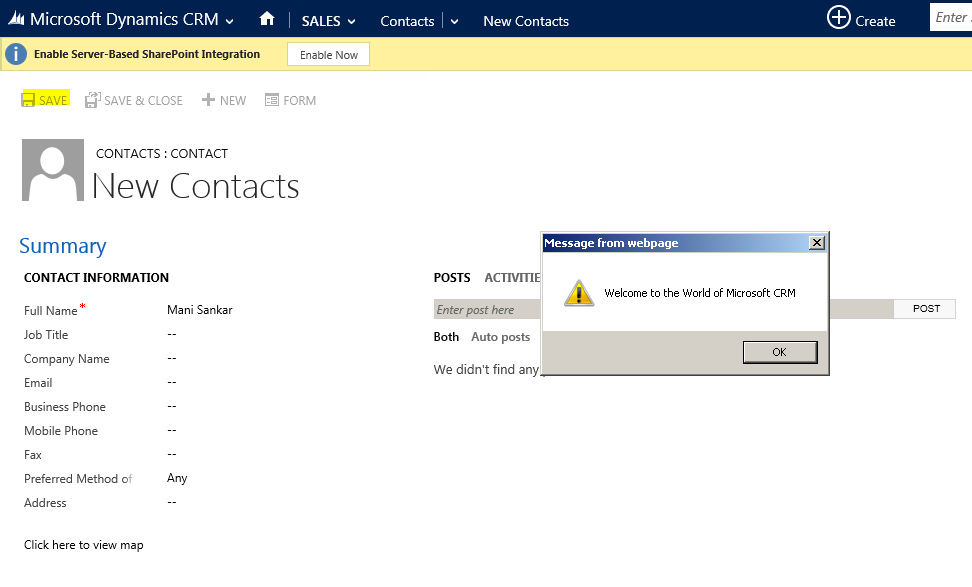Viewport: 972px width, 587px height.
Task: Switch to the POSTS tab
Action: 452,278
